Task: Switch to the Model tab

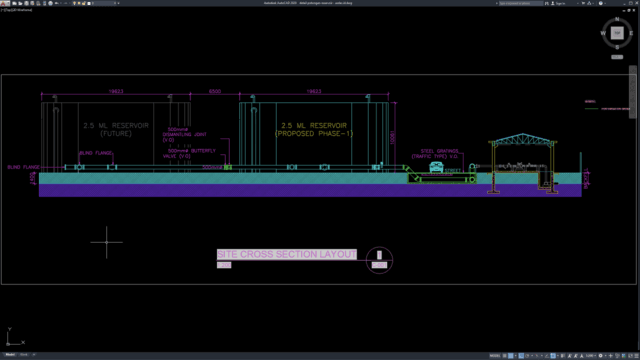Action: pos(10,355)
